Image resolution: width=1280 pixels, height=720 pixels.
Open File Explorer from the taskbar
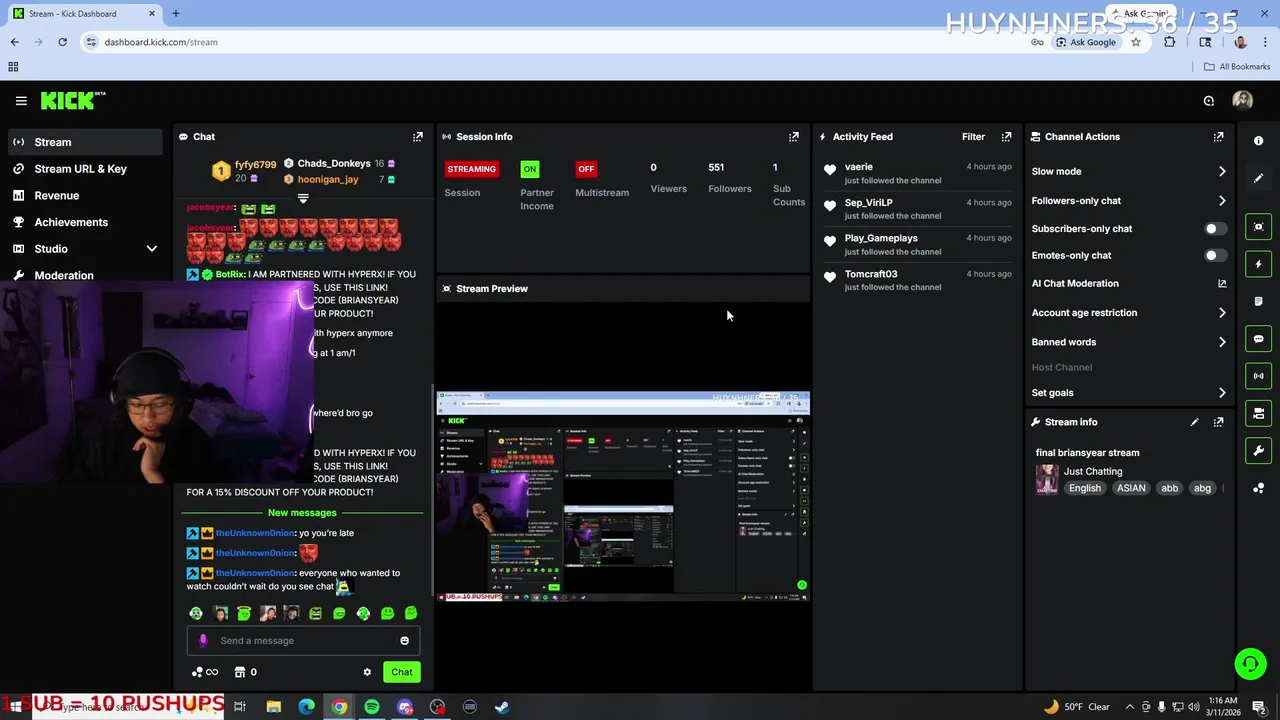[x=274, y=707]
